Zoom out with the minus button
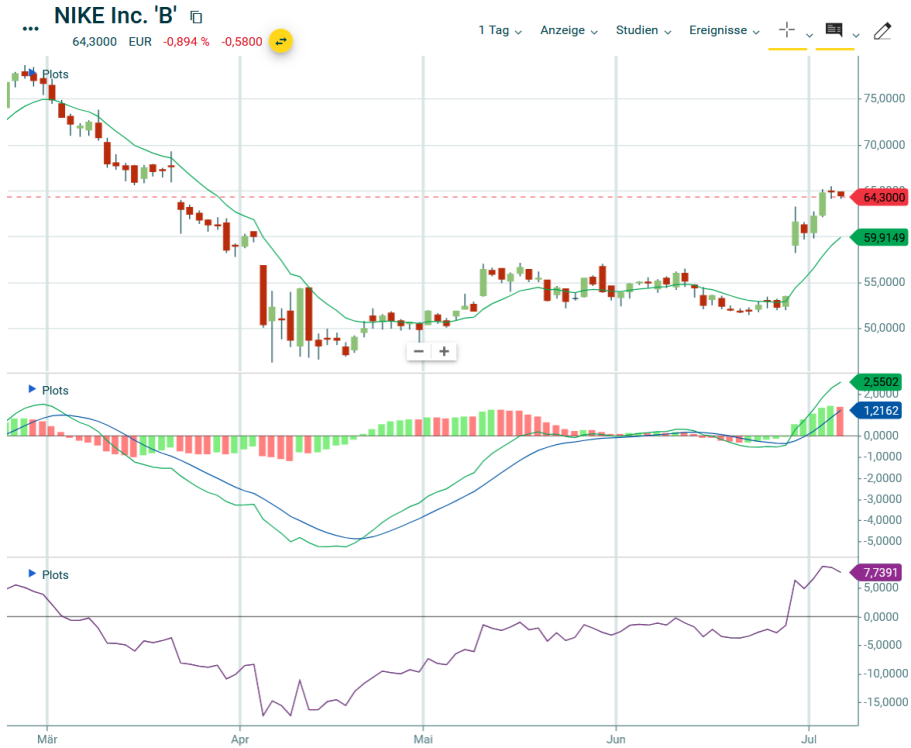This screenshot has width=911, height=748. click(x=419, y=351)
